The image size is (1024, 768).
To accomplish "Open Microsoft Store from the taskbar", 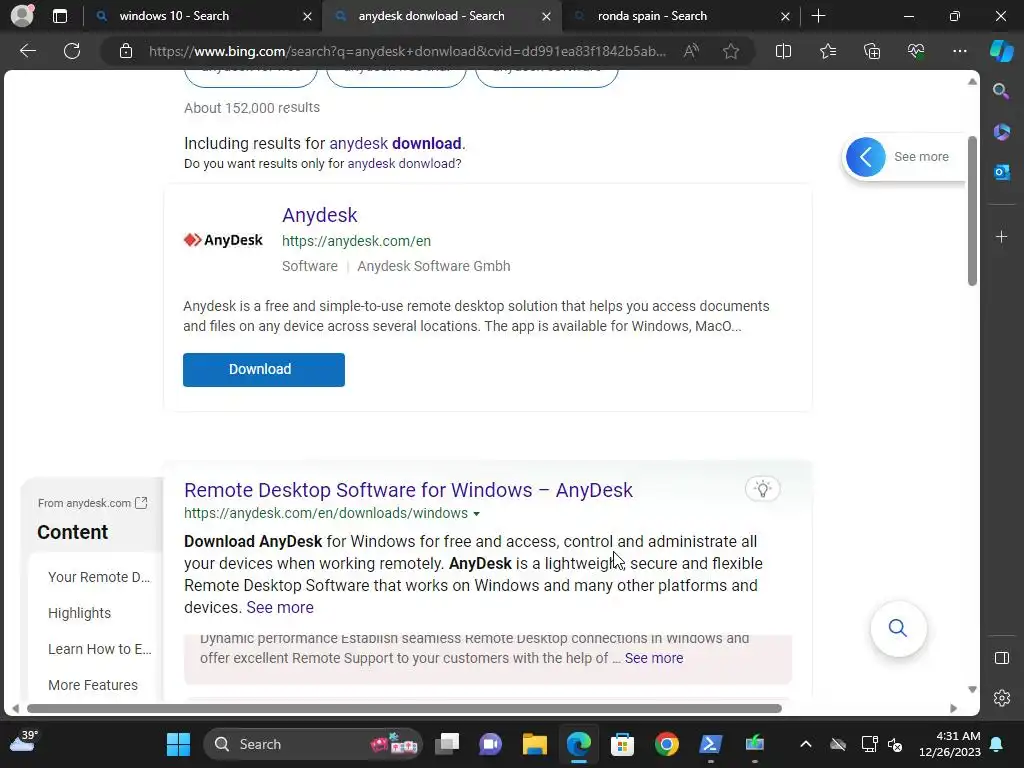I will (x=622, y=744).
